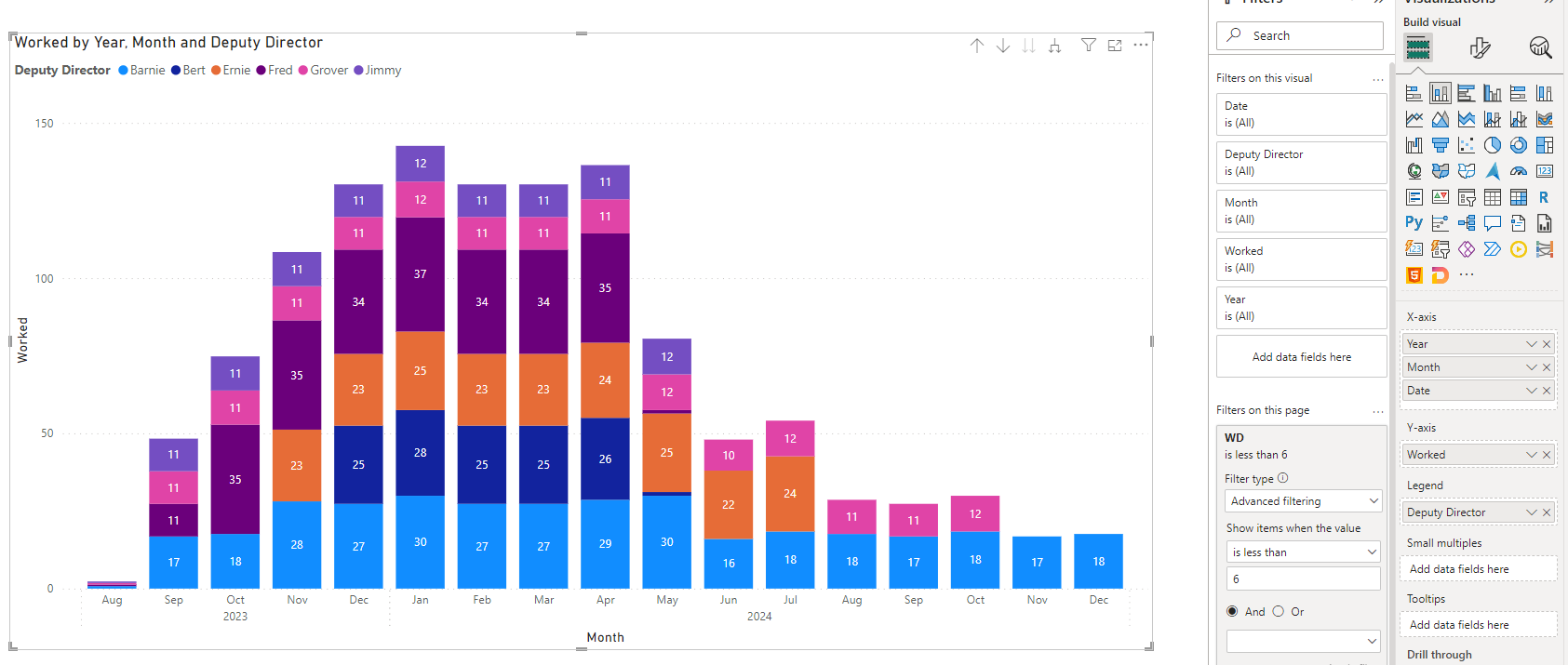Pick the Ribbon chart visual
The width and height of the screenshot is (1568, 665).
click(1544, 119)
